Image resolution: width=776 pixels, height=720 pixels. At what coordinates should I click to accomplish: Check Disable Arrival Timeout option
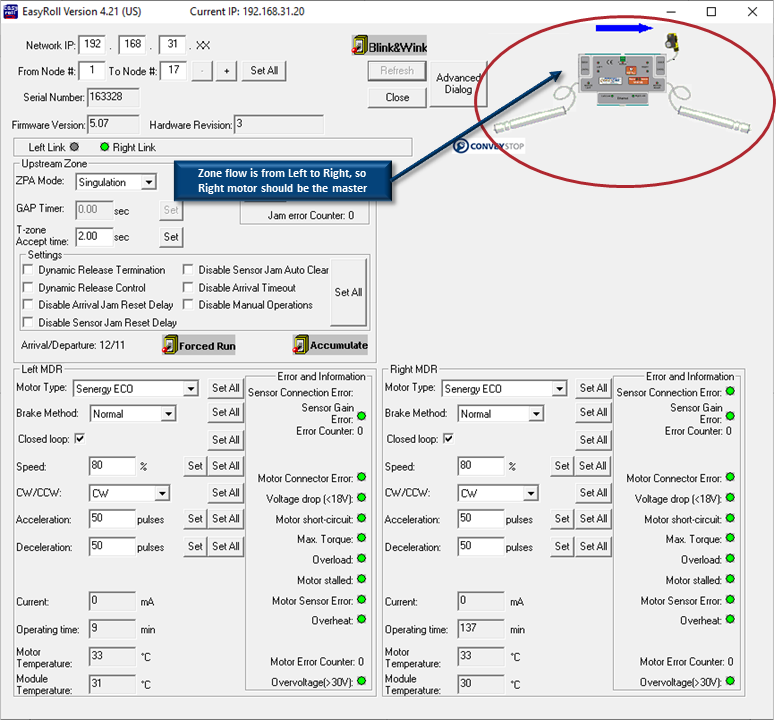[188, 288]
